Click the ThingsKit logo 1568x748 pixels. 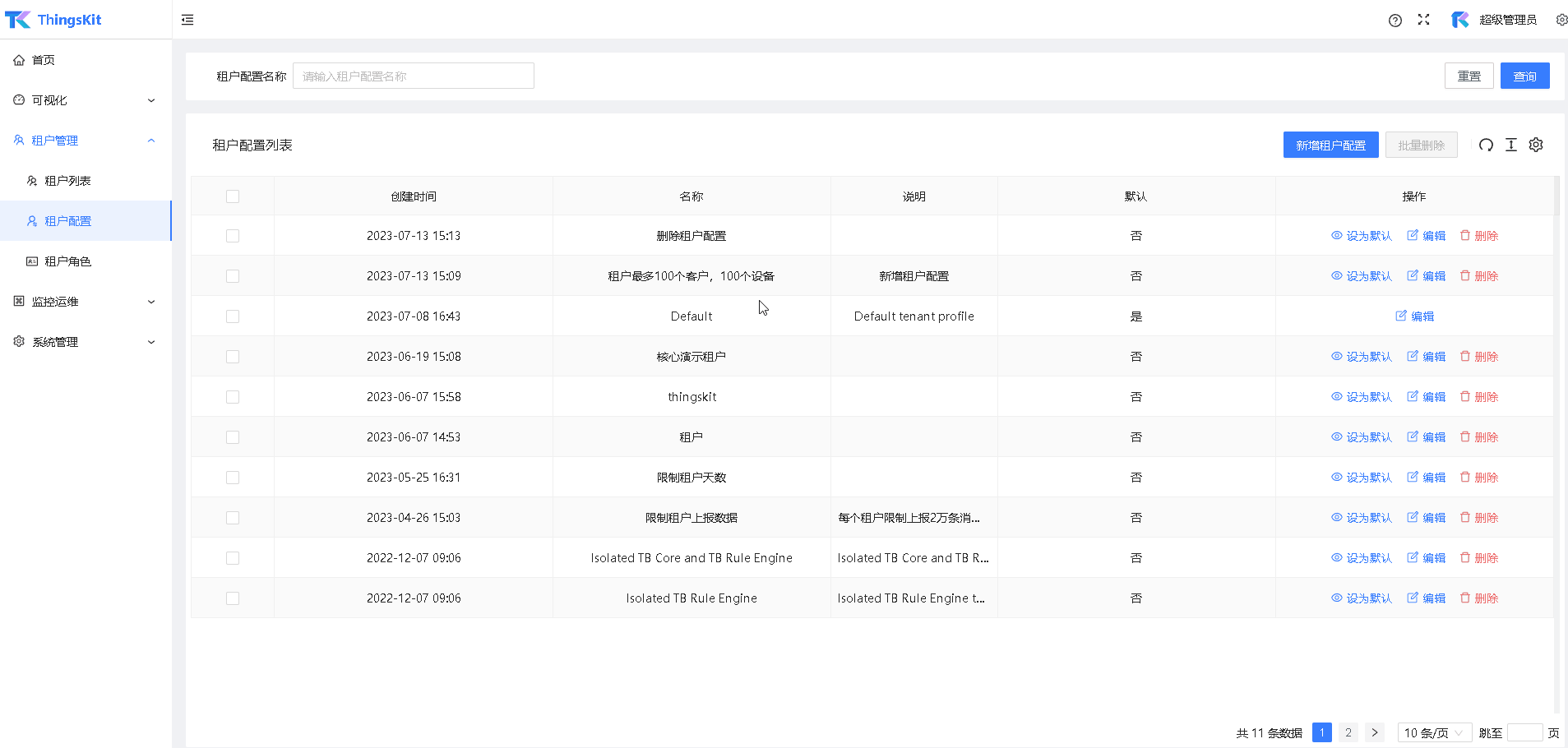53,20
